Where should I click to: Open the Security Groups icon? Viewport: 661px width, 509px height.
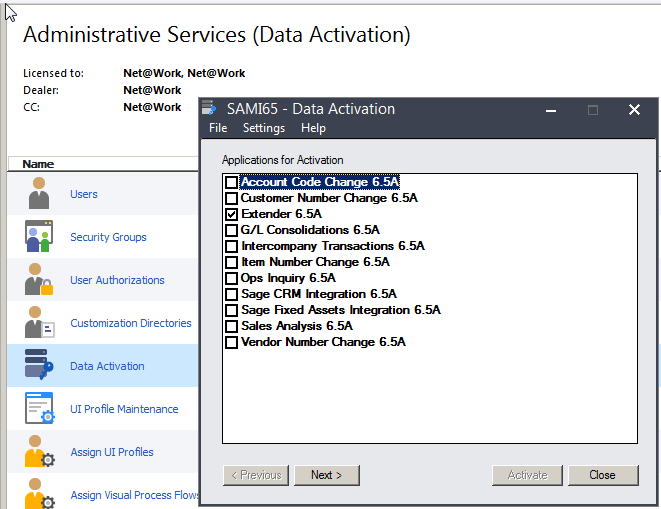pyautogui.click(x=38, y=237)
